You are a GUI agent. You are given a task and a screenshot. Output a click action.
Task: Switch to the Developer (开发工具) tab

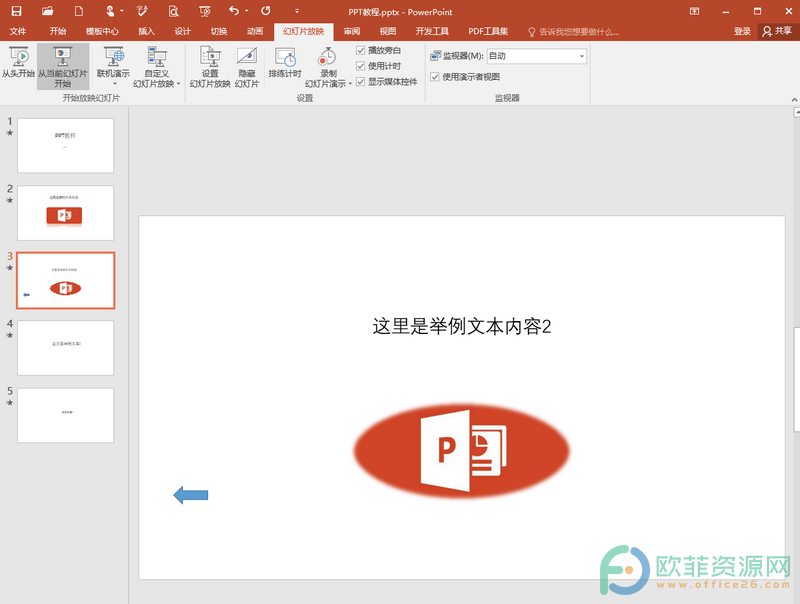coord(432,32)
